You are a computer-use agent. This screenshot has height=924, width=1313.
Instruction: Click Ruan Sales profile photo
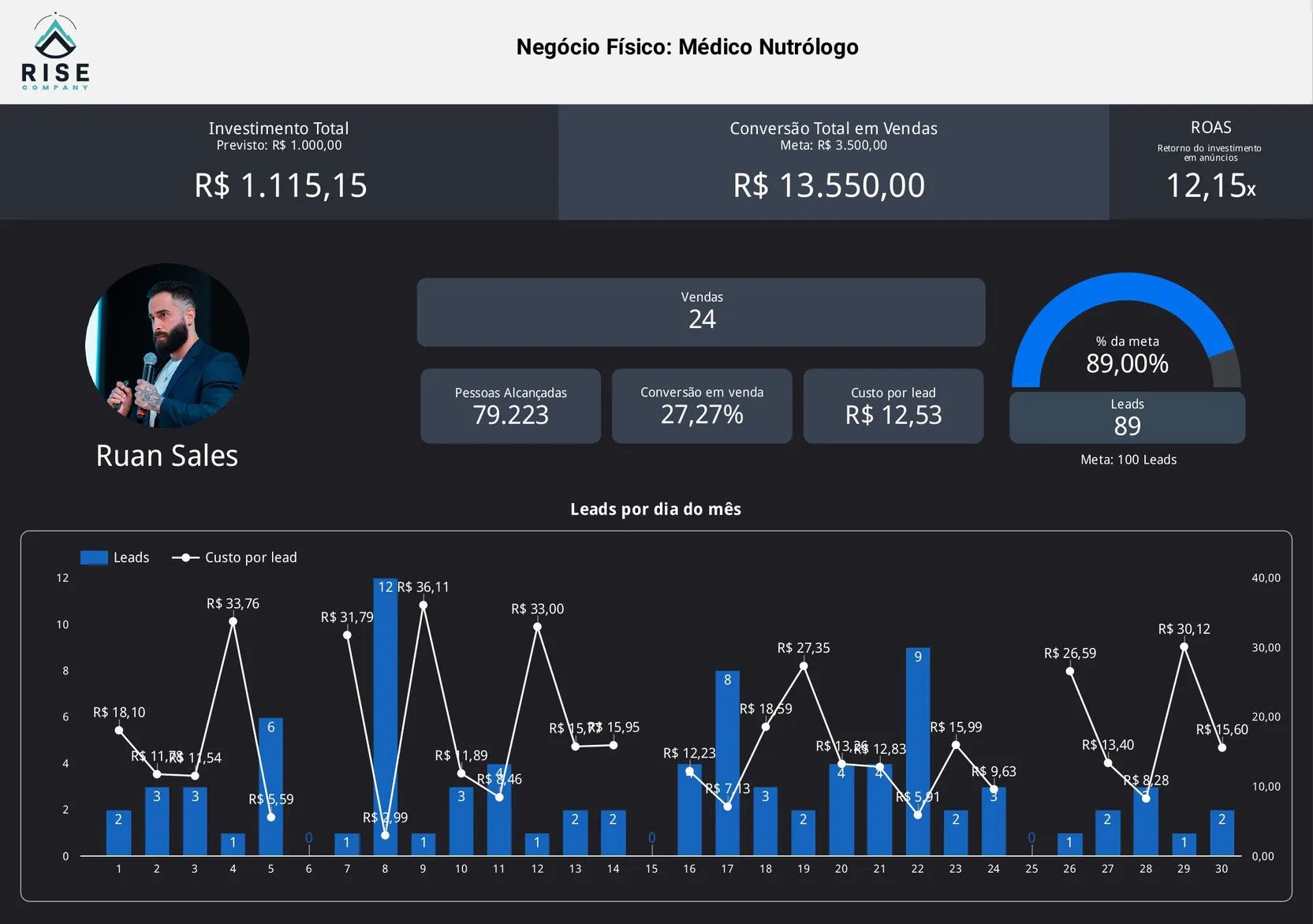(x=167, y=345)
